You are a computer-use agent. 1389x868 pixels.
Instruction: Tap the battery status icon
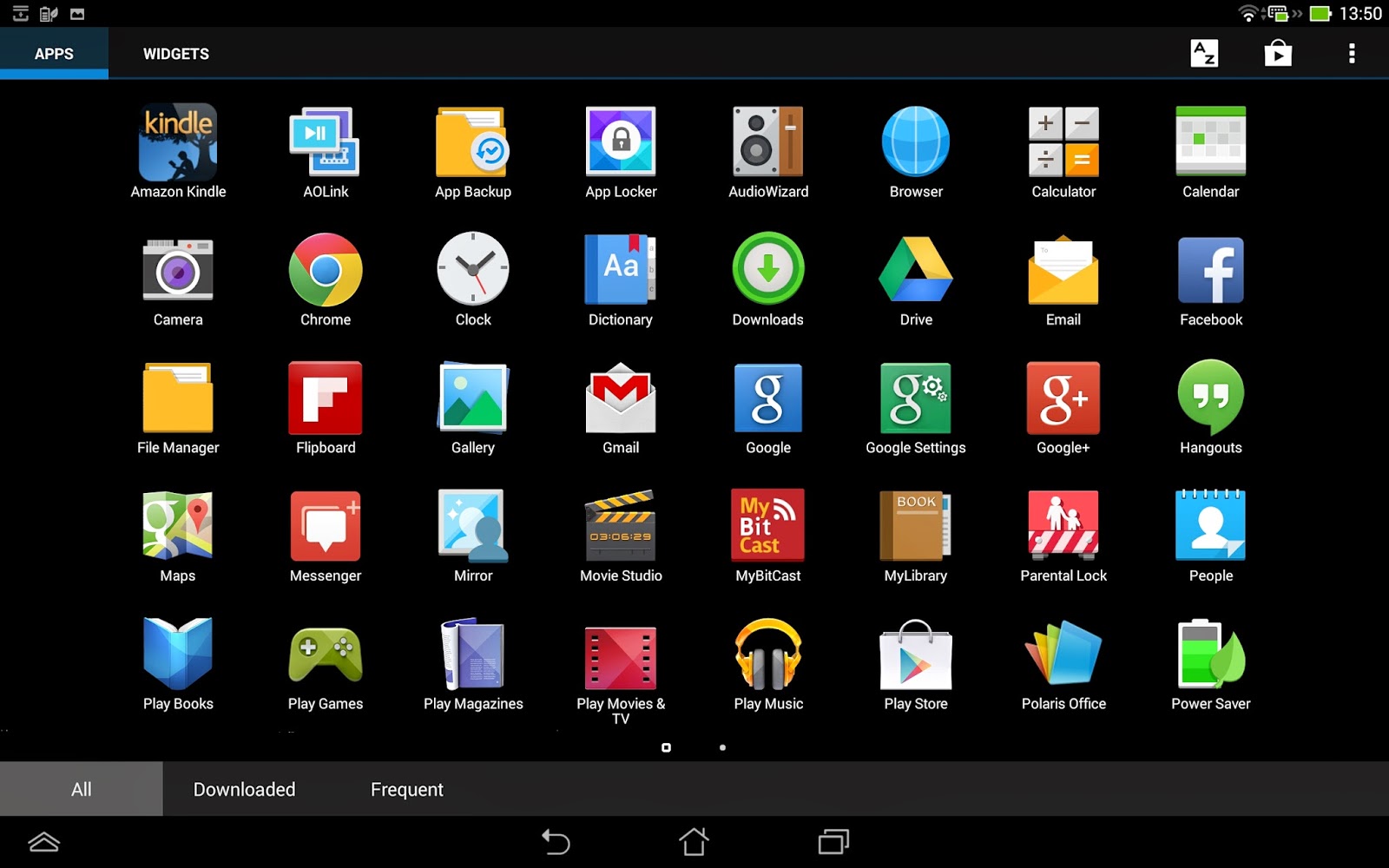[1320, 13]
